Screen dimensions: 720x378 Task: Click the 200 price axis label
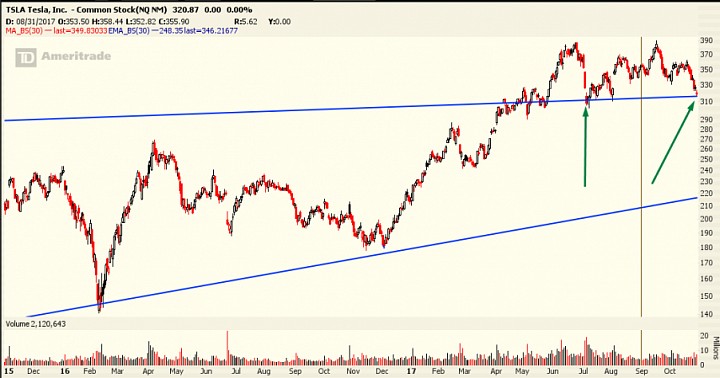(x=706, y=219)
